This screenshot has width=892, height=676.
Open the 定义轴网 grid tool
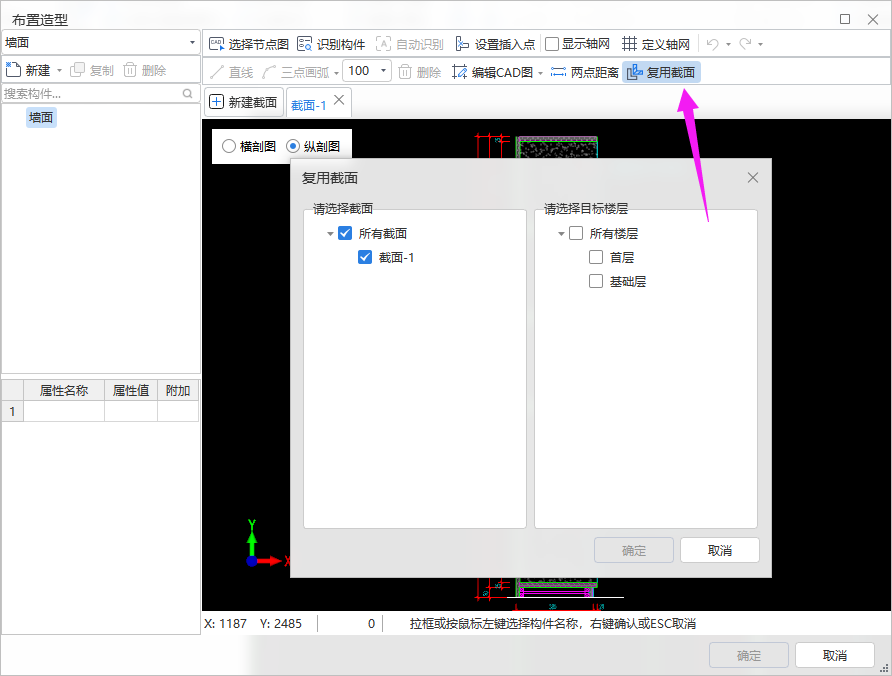[629, 44]
